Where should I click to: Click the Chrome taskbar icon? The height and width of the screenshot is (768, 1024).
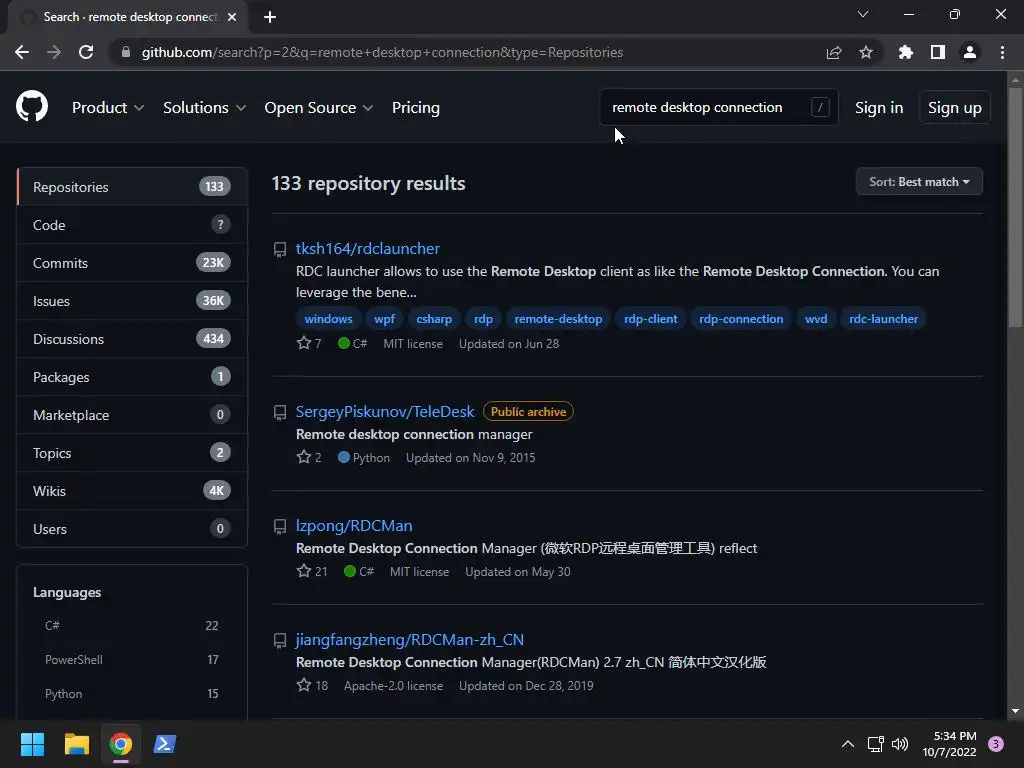pos(121,744)
